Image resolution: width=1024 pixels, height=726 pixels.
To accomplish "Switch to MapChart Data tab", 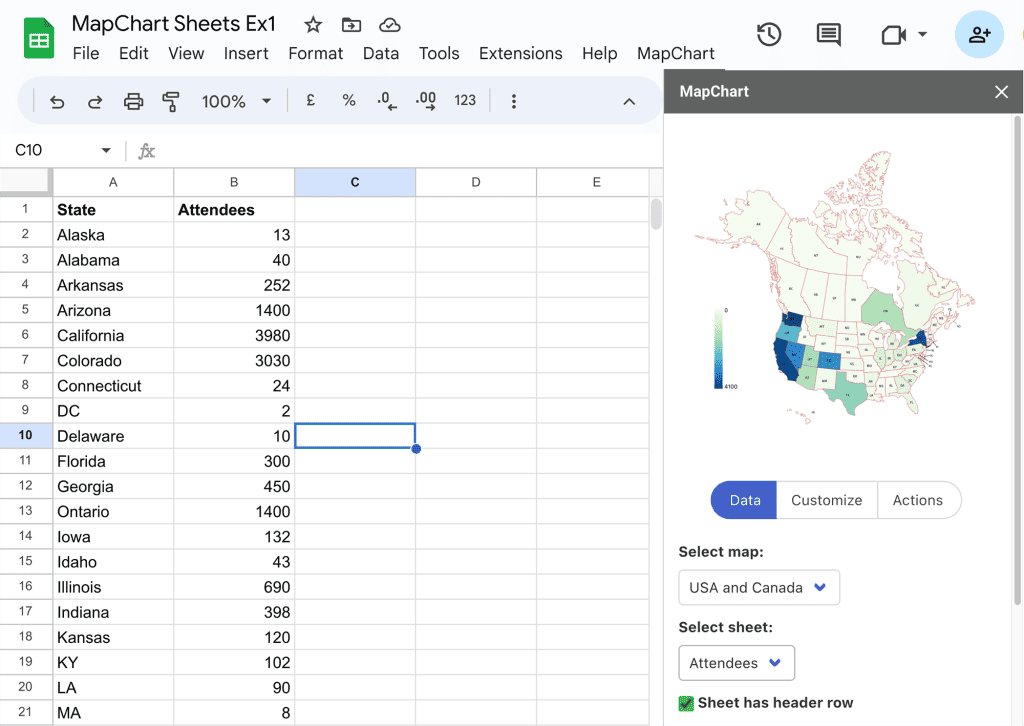I will tap(744, 500).
